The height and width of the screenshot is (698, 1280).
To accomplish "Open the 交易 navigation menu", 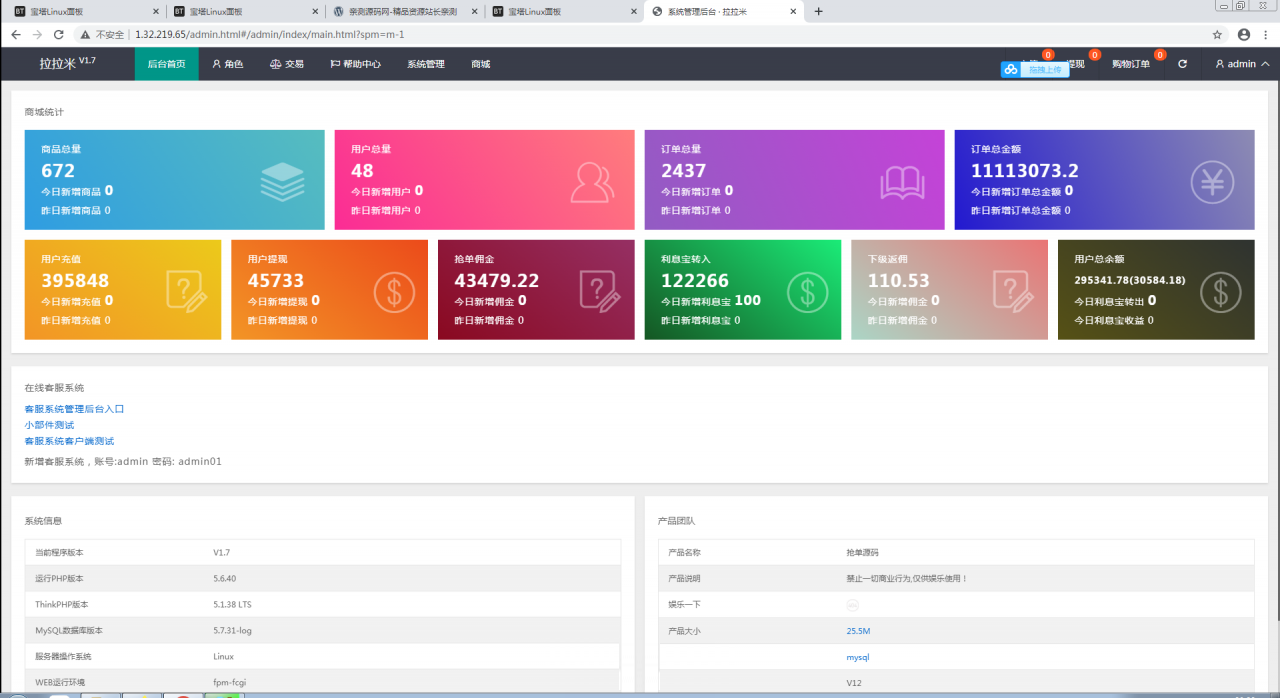I will pyautogui.click(x=287, y=64).
